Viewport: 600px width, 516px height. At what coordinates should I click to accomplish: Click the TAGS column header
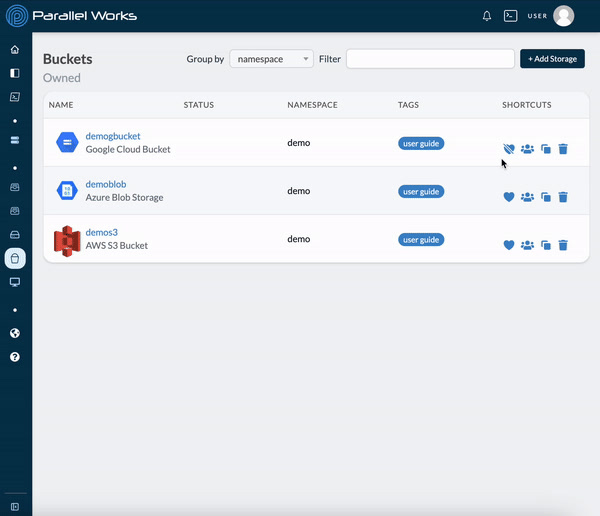(x=408, y=105)
